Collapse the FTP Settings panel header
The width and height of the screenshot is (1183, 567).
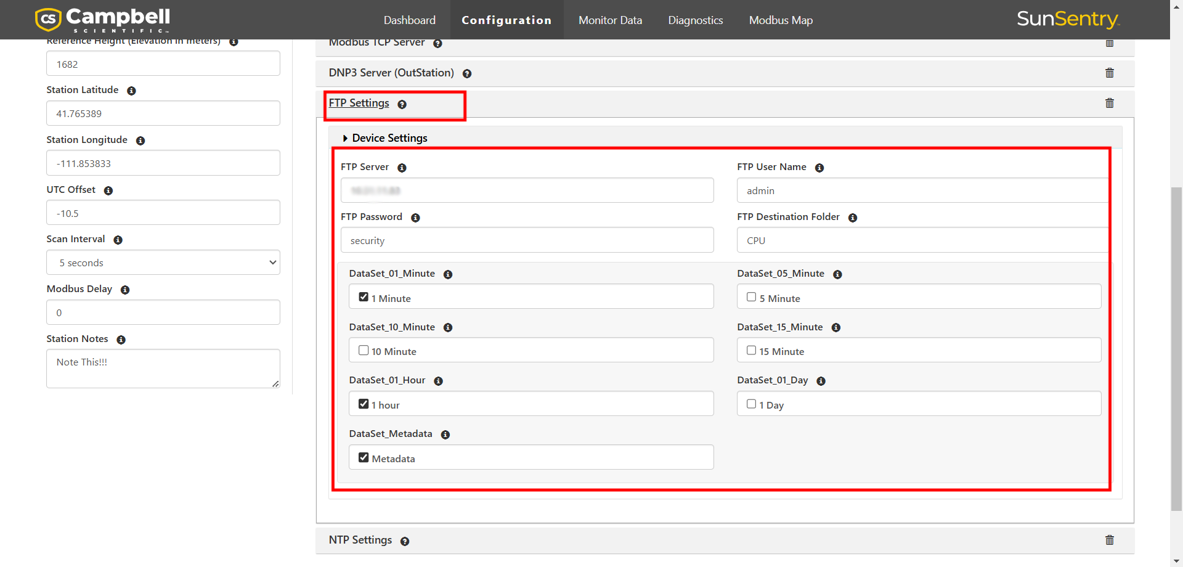click(359, 103)
